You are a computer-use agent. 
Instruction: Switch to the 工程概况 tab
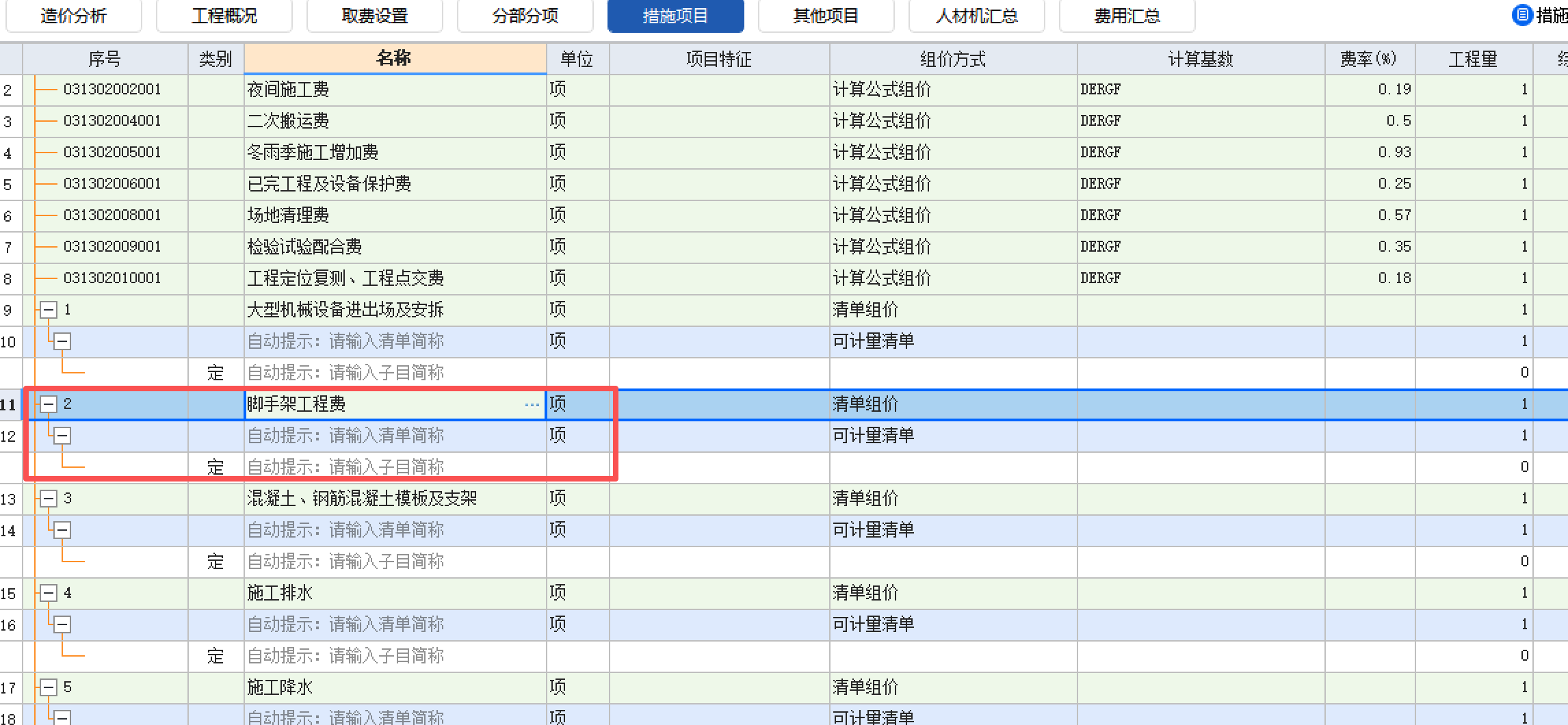224,16
